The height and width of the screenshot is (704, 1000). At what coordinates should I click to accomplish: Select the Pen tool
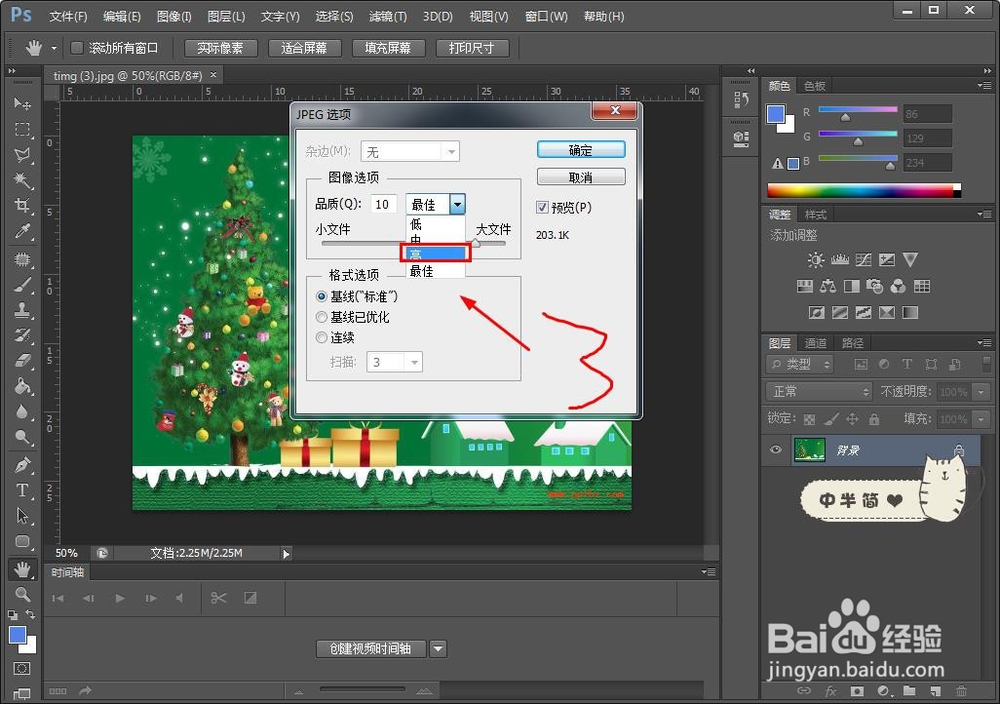click(22, 465)
